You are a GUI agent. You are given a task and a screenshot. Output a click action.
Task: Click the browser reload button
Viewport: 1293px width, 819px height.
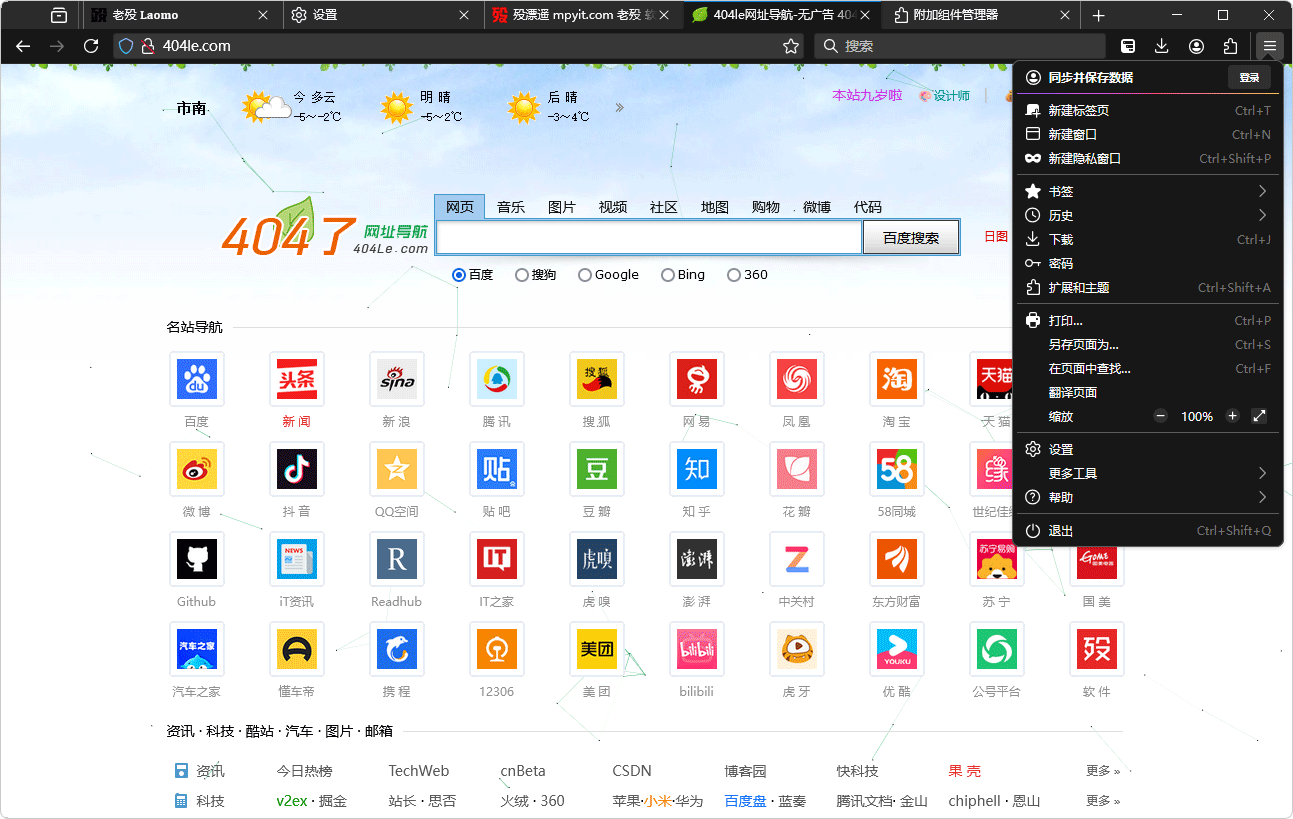[x=91, y=46]
